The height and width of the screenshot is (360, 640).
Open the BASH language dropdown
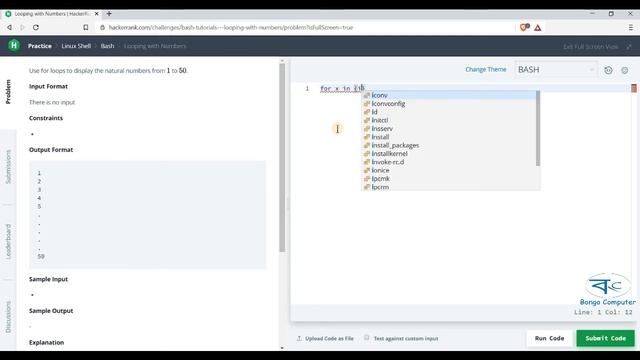[x=556, y=70]
